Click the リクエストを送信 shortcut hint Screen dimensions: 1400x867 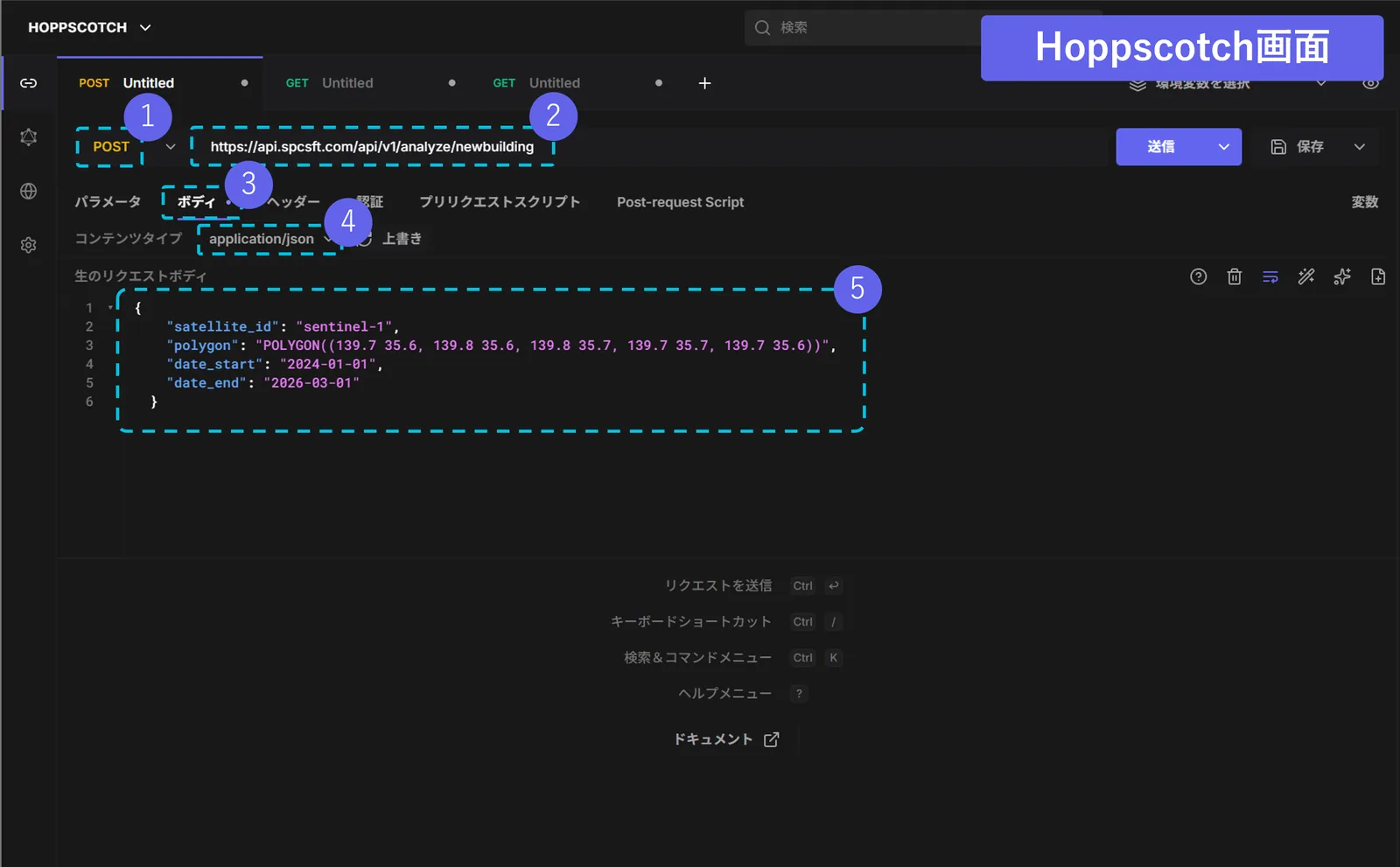coord(718,586)
